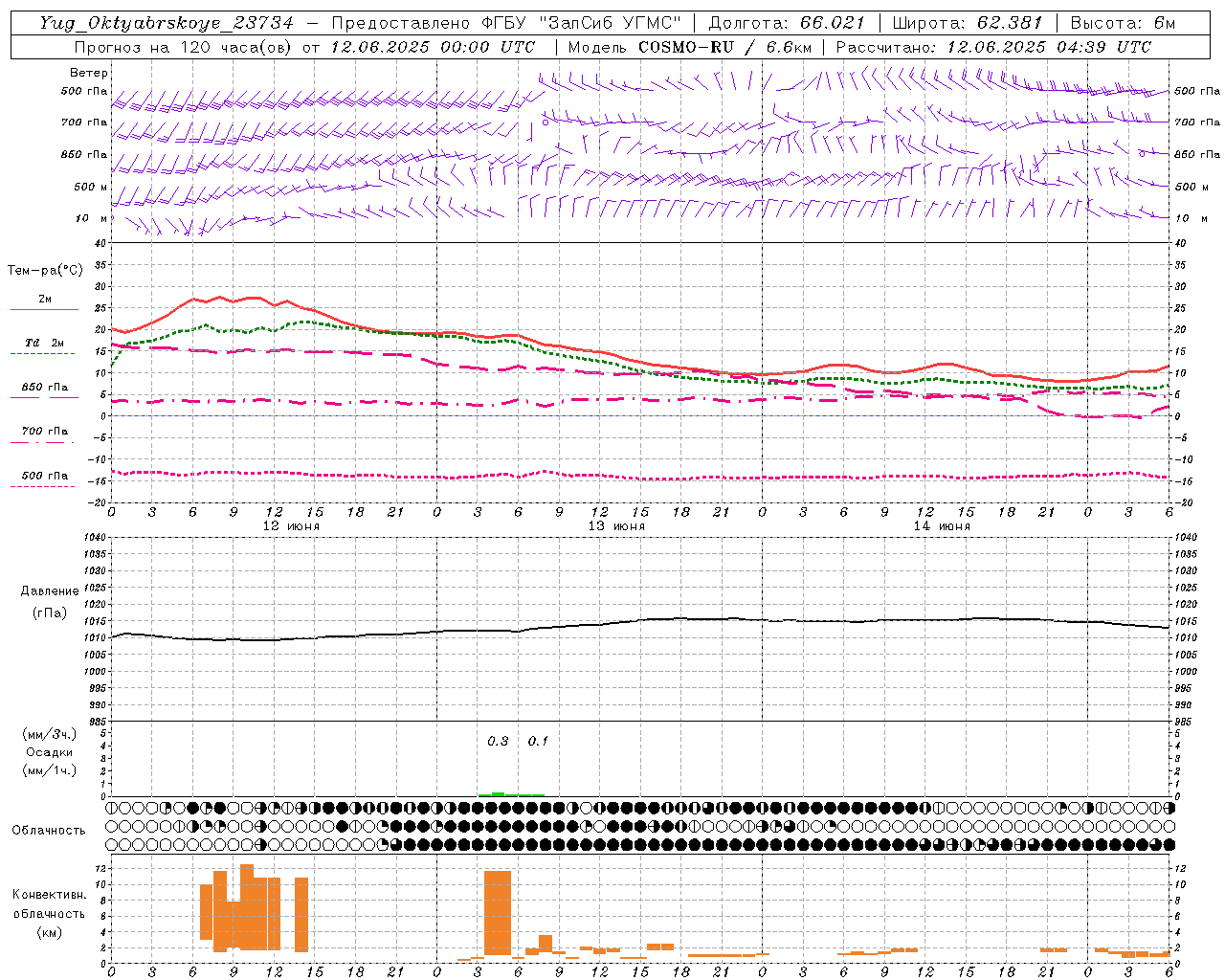Screen dimensions: 1225x980
Task: Select the model name COSMO-RU / 6.6км
Action: pyautogui.click(x=724, y=47)
